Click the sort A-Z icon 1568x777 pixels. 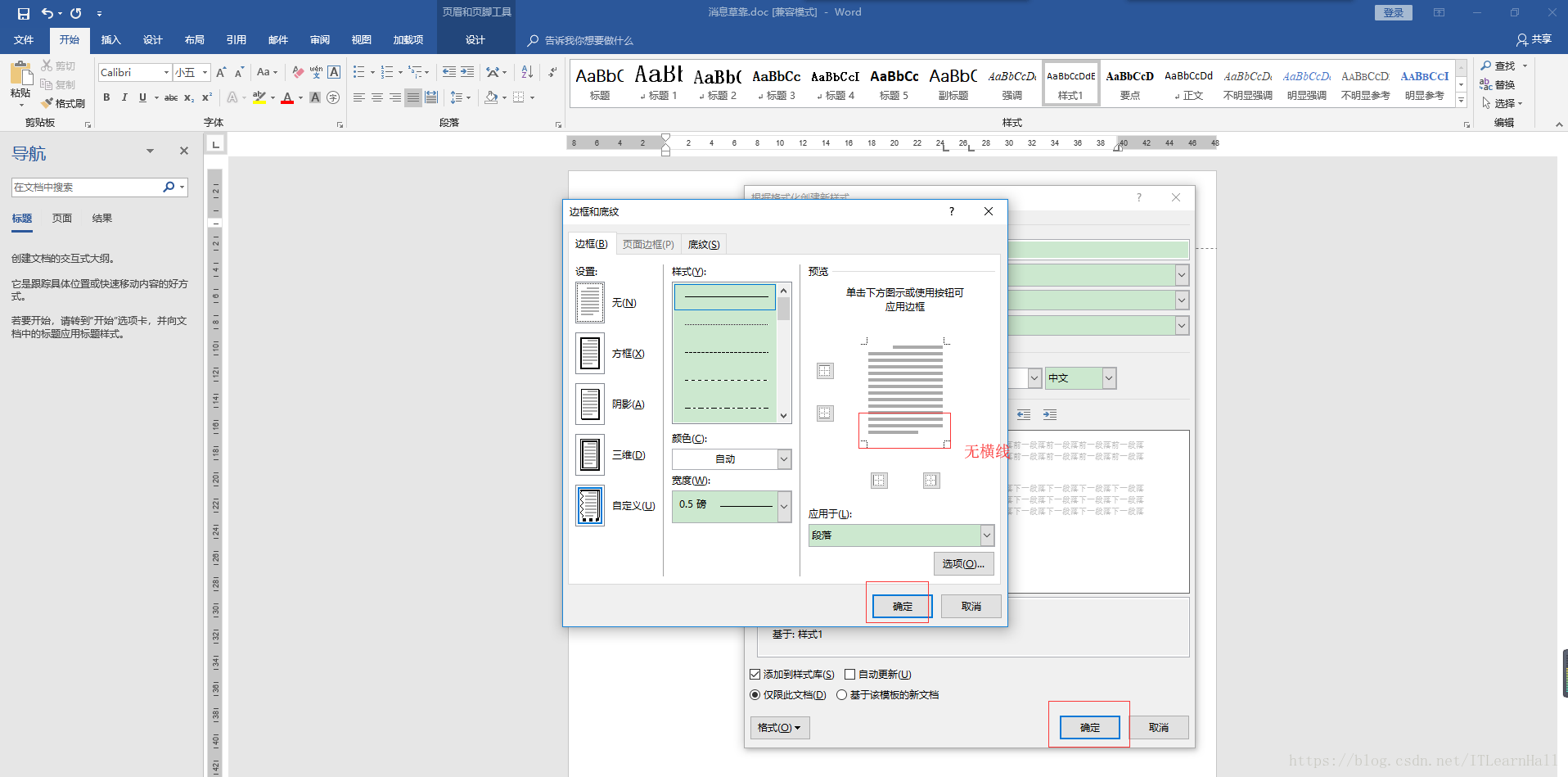tap(527, 72)
